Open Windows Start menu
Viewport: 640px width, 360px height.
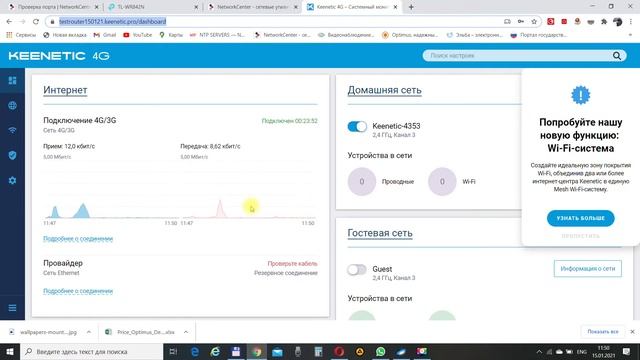10,351
